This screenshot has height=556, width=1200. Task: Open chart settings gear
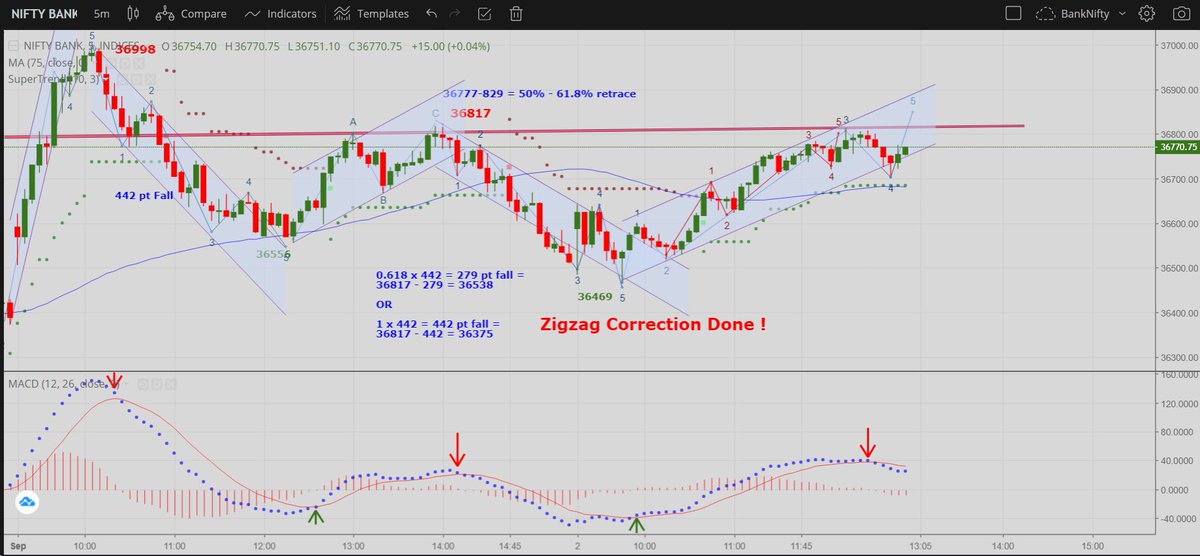[1146, 14]
